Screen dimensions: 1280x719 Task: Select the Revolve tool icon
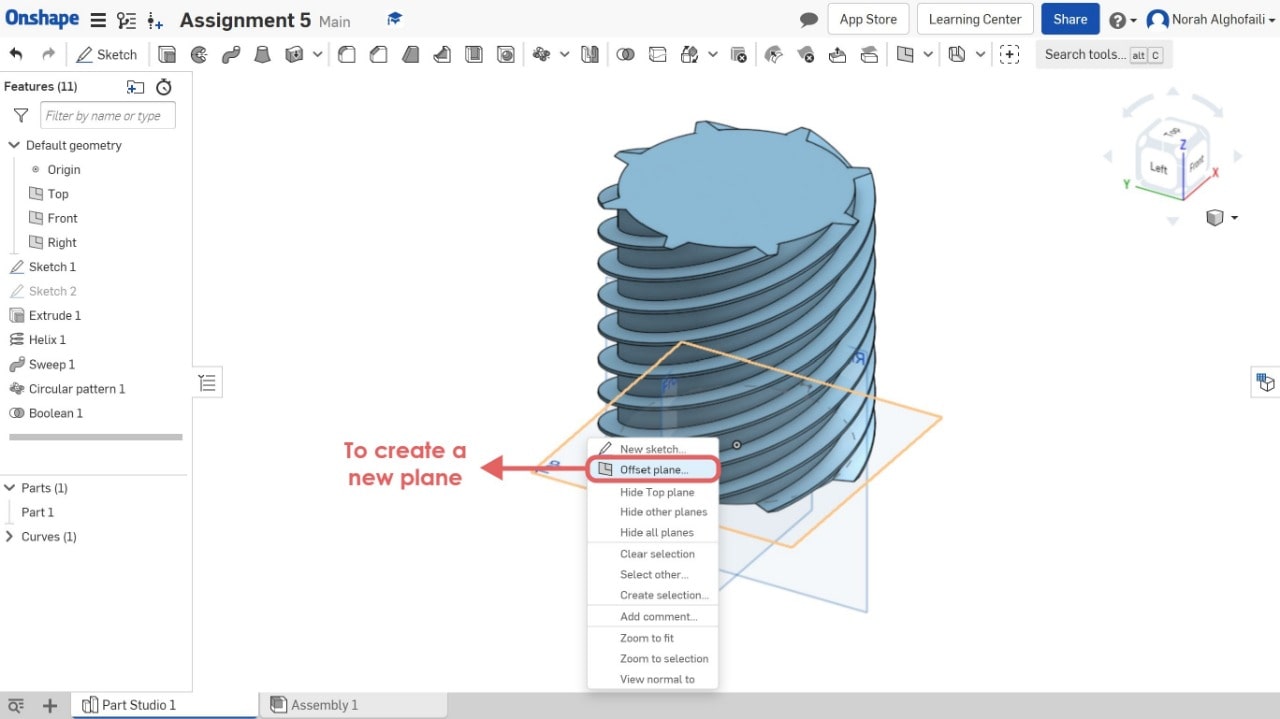pos(199,55)
